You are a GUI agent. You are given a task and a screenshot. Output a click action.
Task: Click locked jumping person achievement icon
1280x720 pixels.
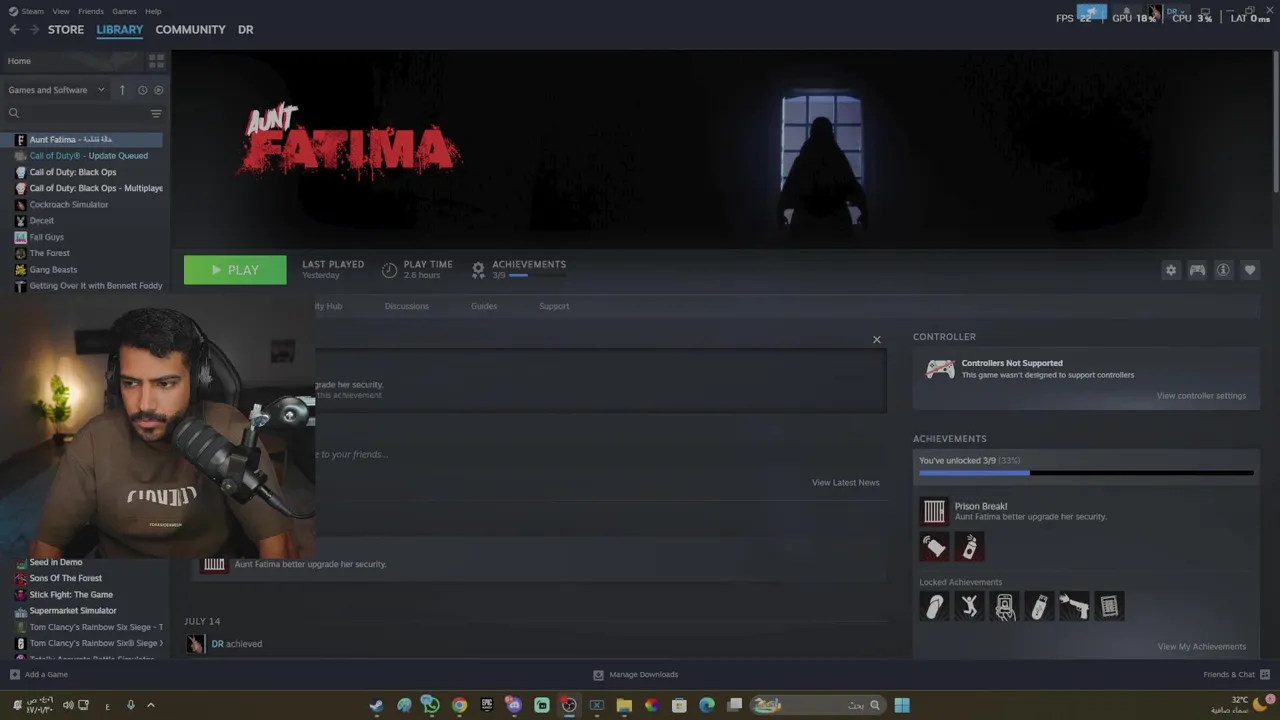[969, 606]
